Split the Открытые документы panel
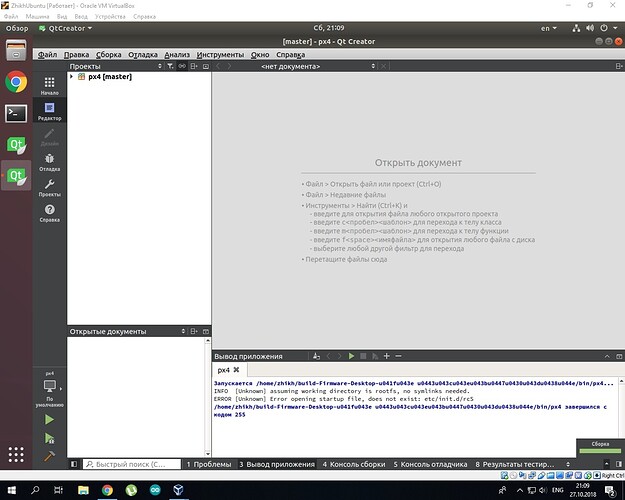 tap(194, 331)
